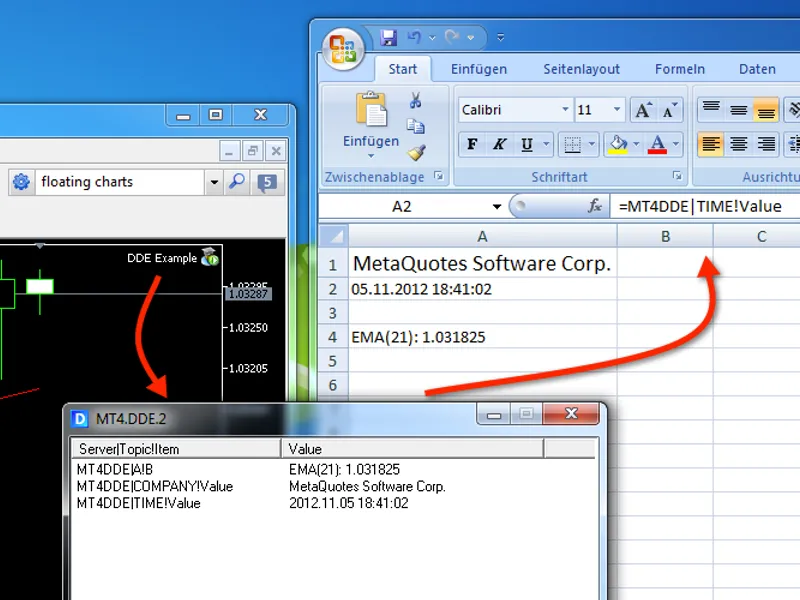This screenshot has width=800, height=600.
Task: Center text horizontally in the cell
Action: click(738, 144)
